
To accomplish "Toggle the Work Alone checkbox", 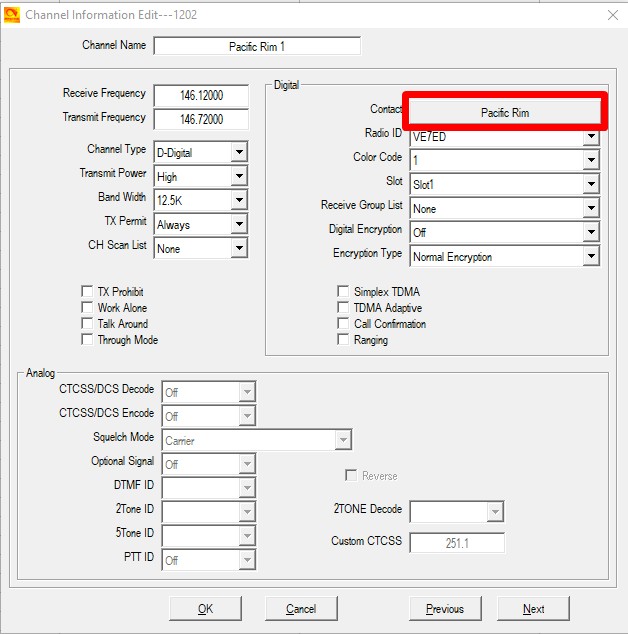I will [88, 308].
